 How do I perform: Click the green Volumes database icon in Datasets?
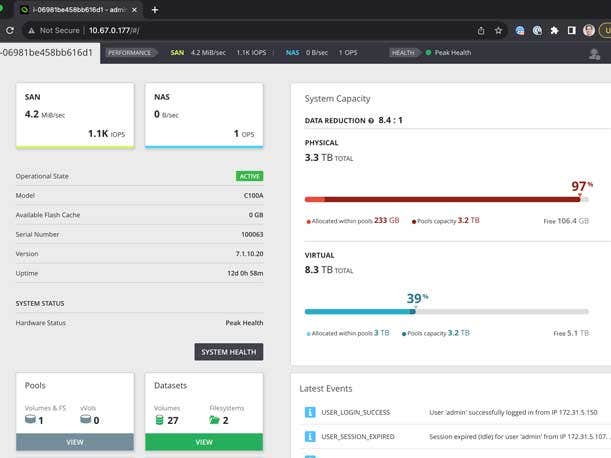pyautogui.click(x=160, y=419)
